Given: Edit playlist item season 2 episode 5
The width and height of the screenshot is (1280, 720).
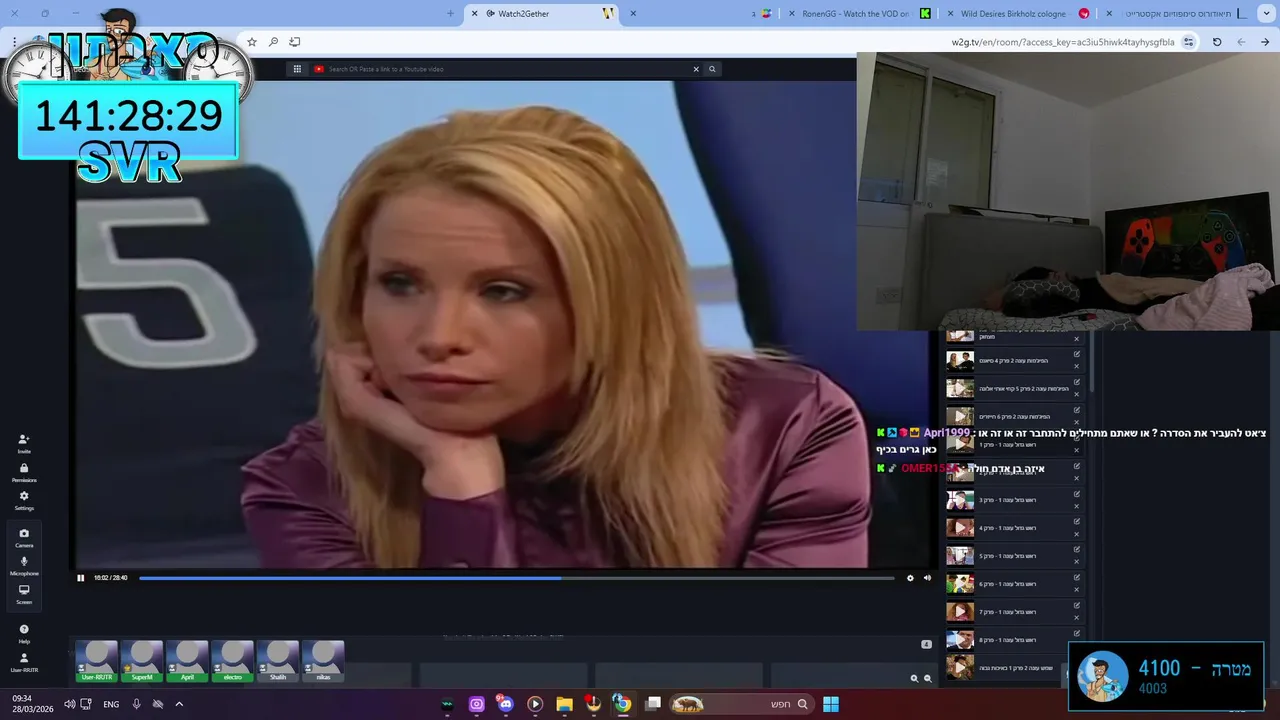Looking at the screenshot, I should [1077, 382].
